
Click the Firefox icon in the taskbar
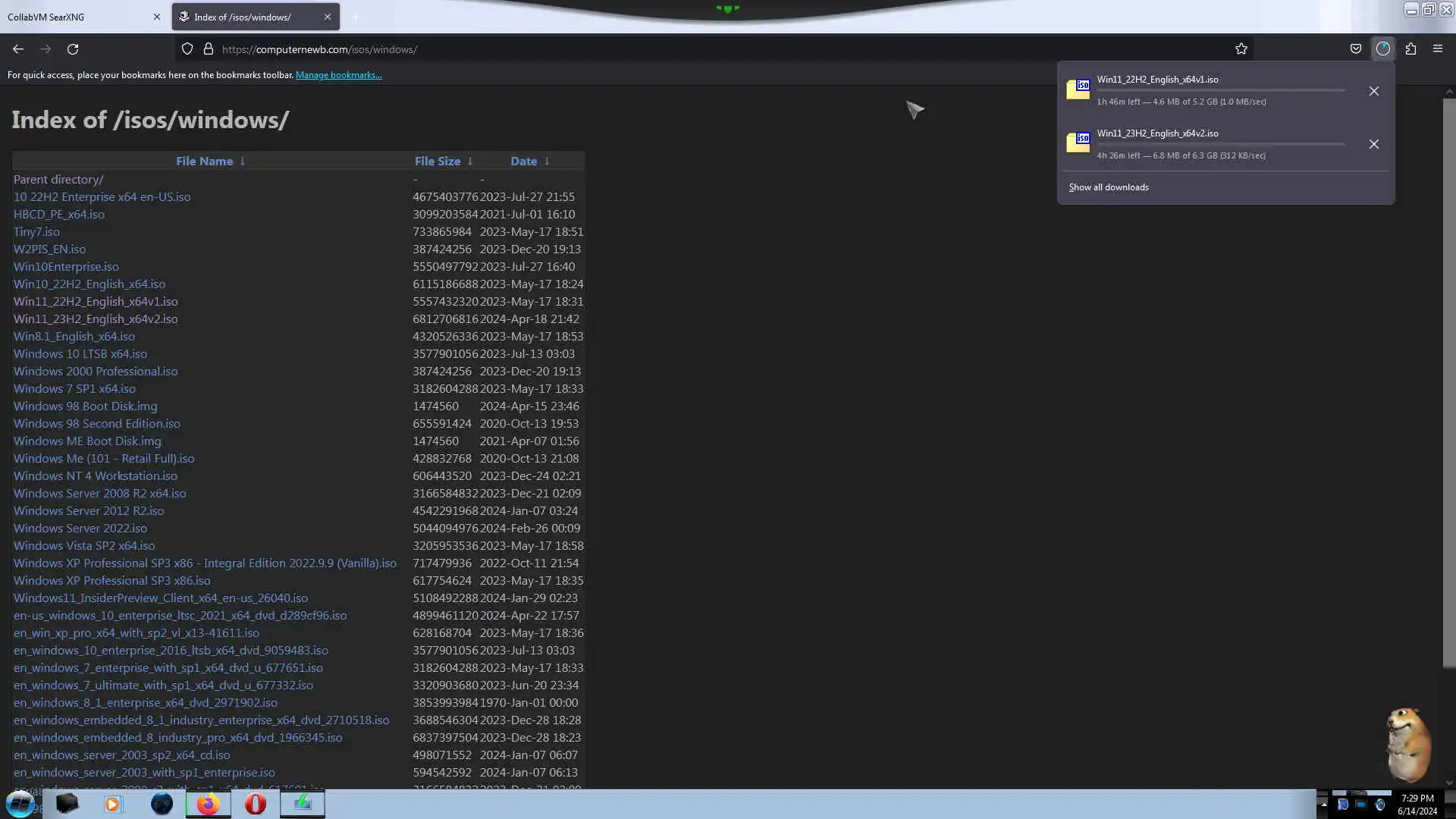[x=208, y=804]
